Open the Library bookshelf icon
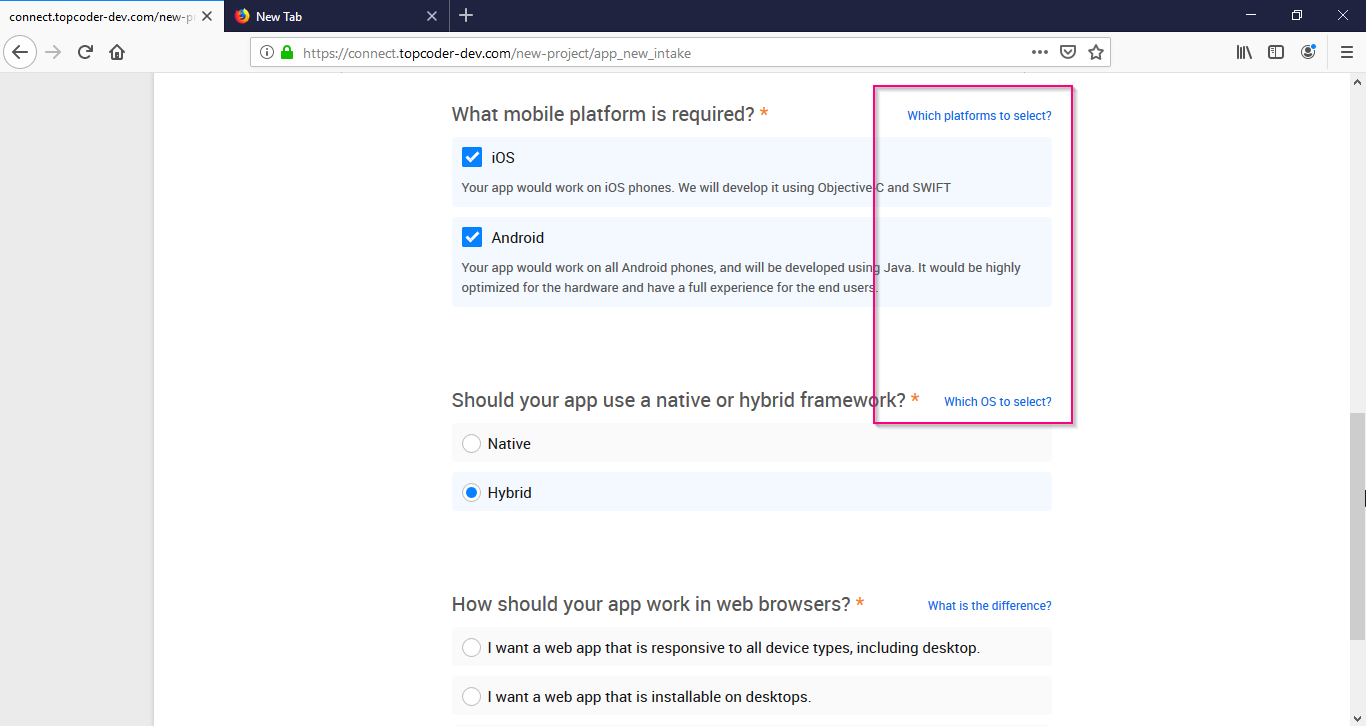Viewport: 1366px width, 726px height. 1244,52
